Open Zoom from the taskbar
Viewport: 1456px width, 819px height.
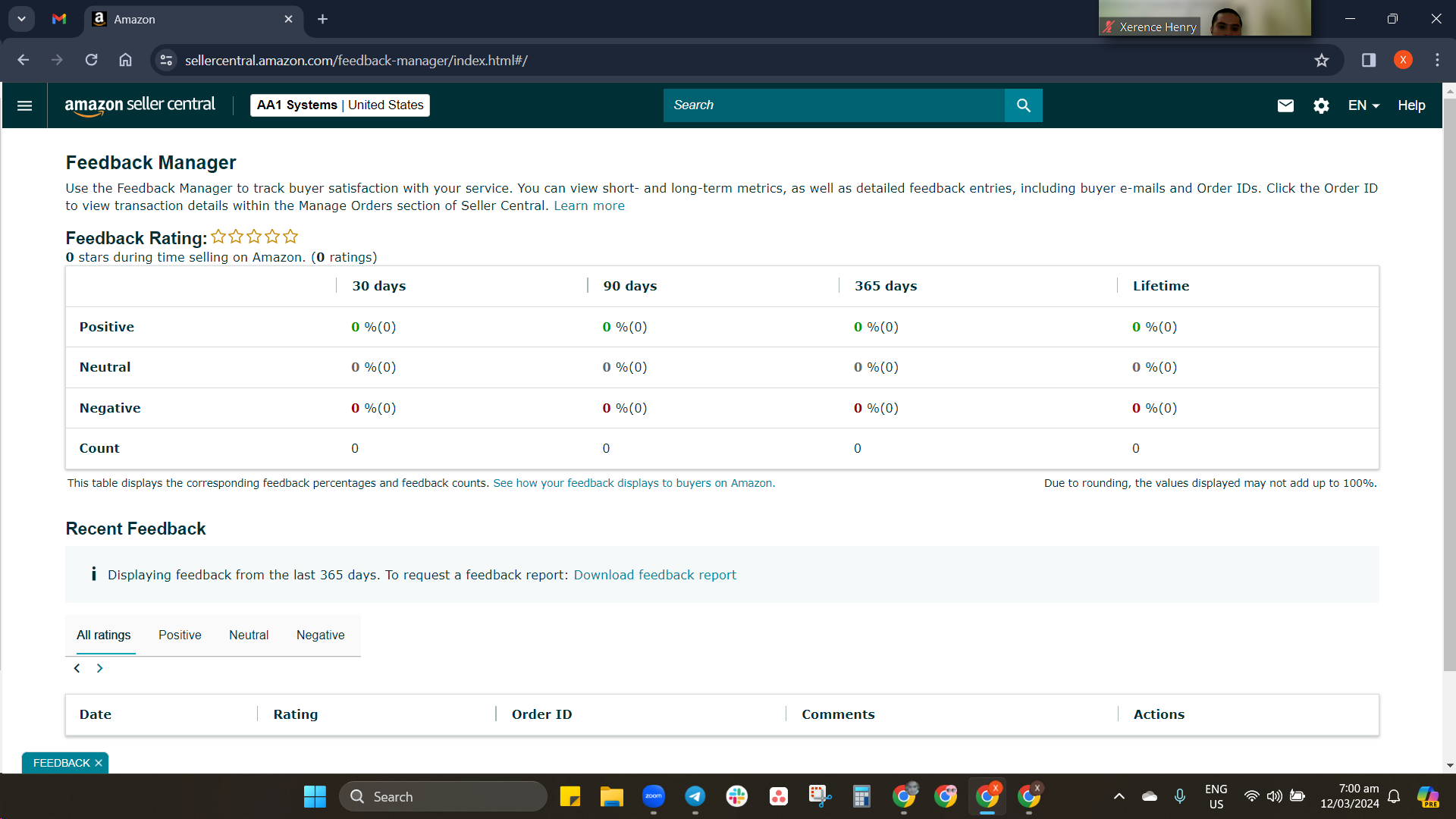click(654, 796)
